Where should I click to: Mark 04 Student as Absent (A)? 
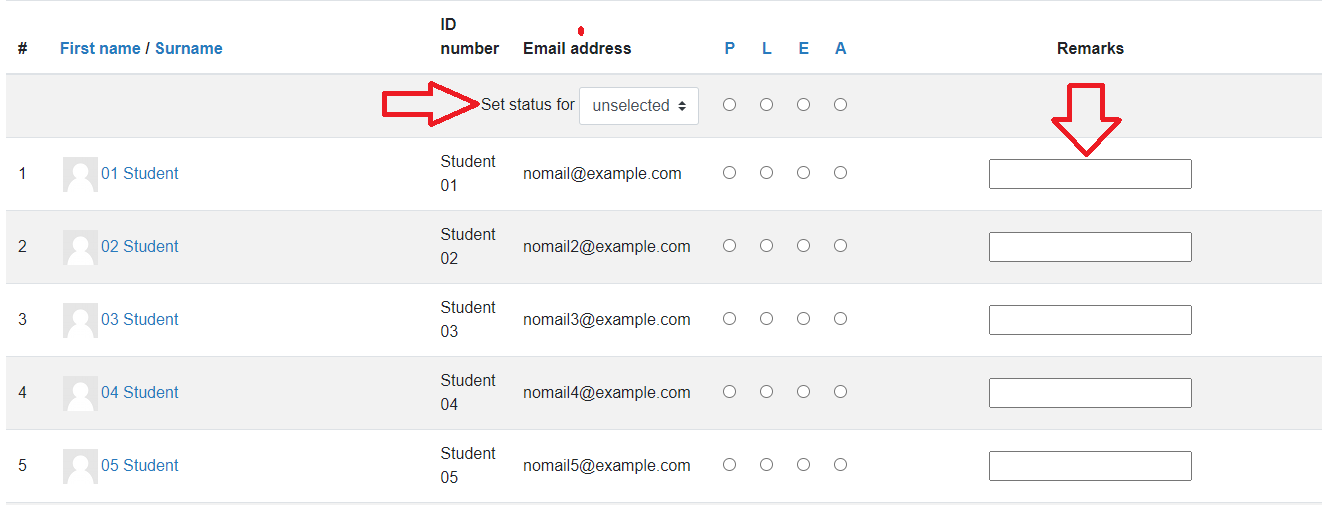[840, 392]
